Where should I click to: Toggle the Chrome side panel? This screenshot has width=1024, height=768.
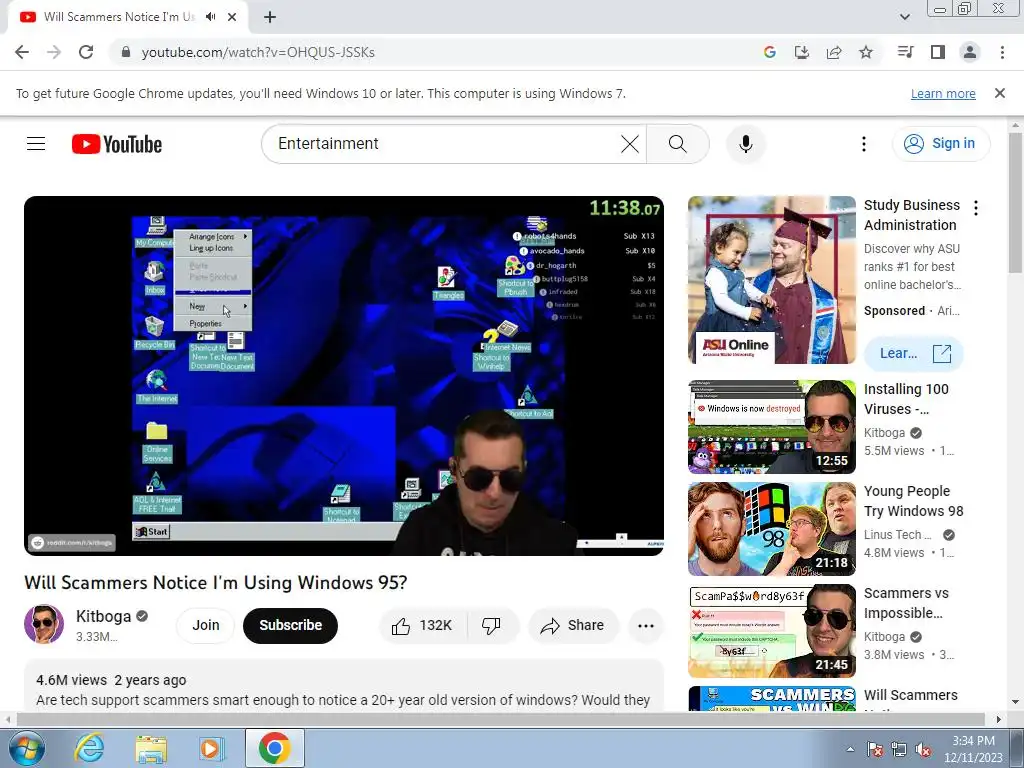[x=938, y=52]
